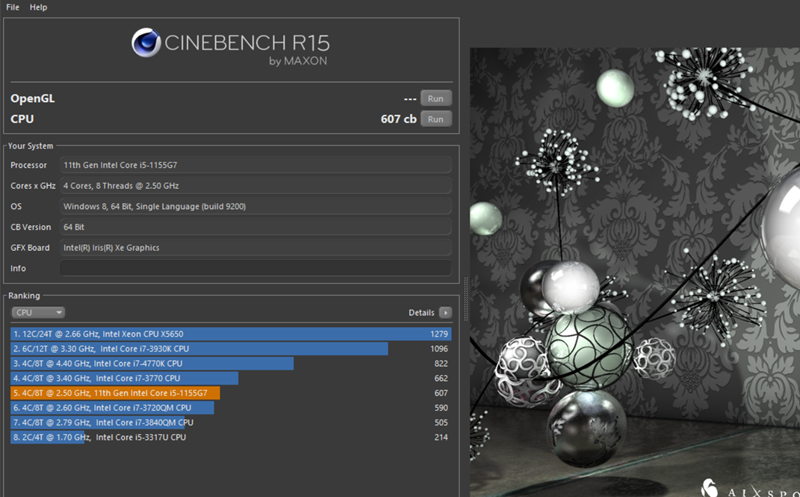This screenshot has height=497, width=800.
Task: Select the i7-3930K ranking bar
Action: pos(199,349)
